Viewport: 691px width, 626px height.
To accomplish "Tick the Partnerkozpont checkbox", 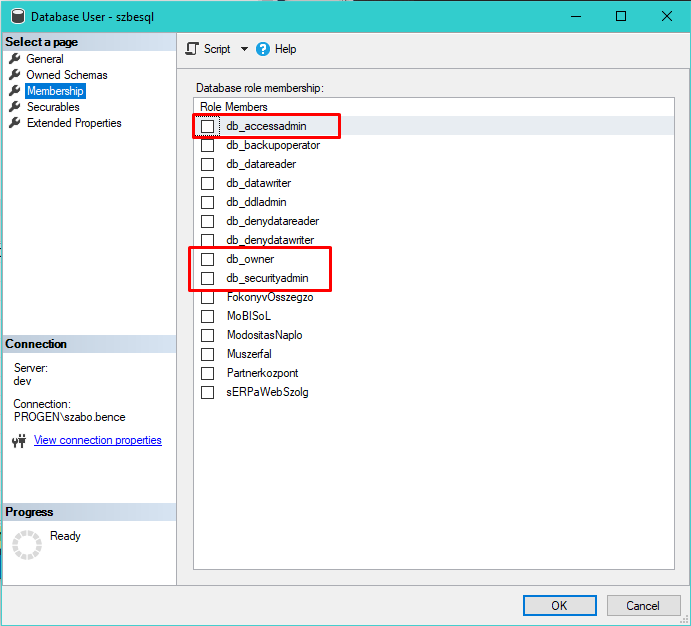I will [208, 373].
